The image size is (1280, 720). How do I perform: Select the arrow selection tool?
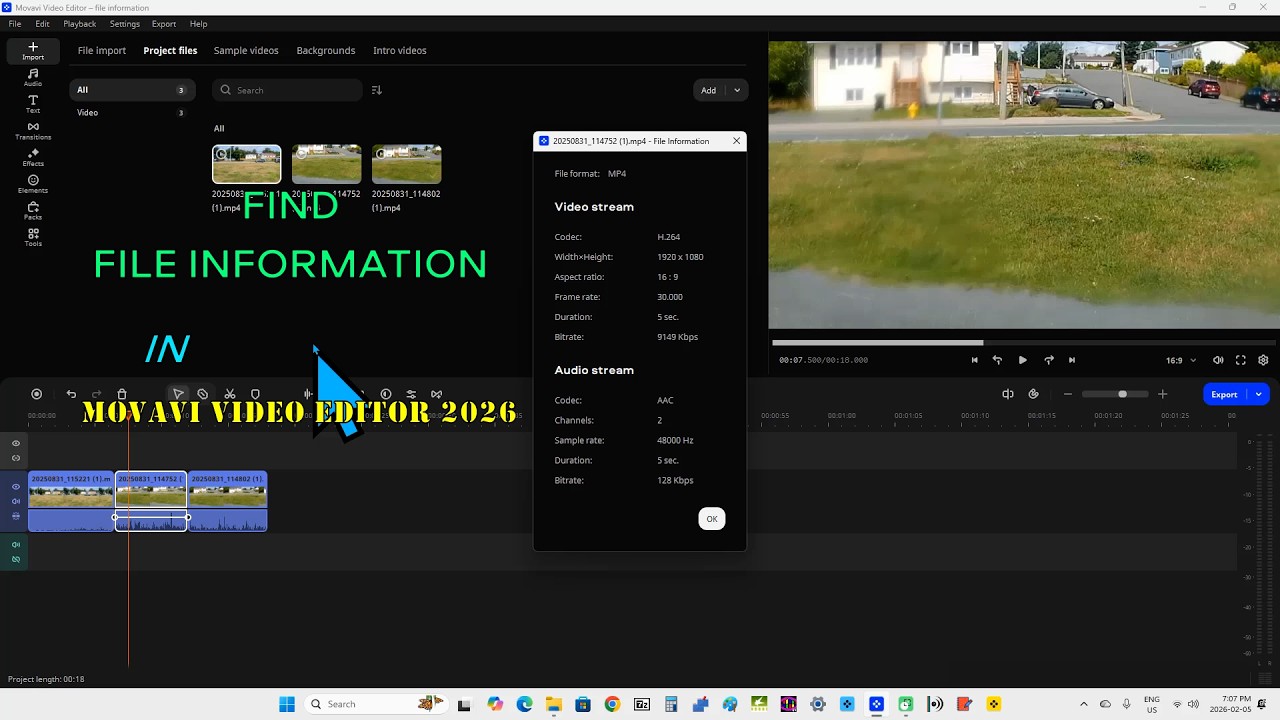coord(178,394)
